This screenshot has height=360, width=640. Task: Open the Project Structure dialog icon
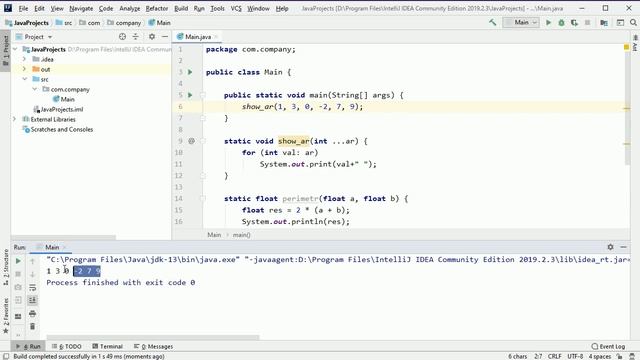click(604, 22)
